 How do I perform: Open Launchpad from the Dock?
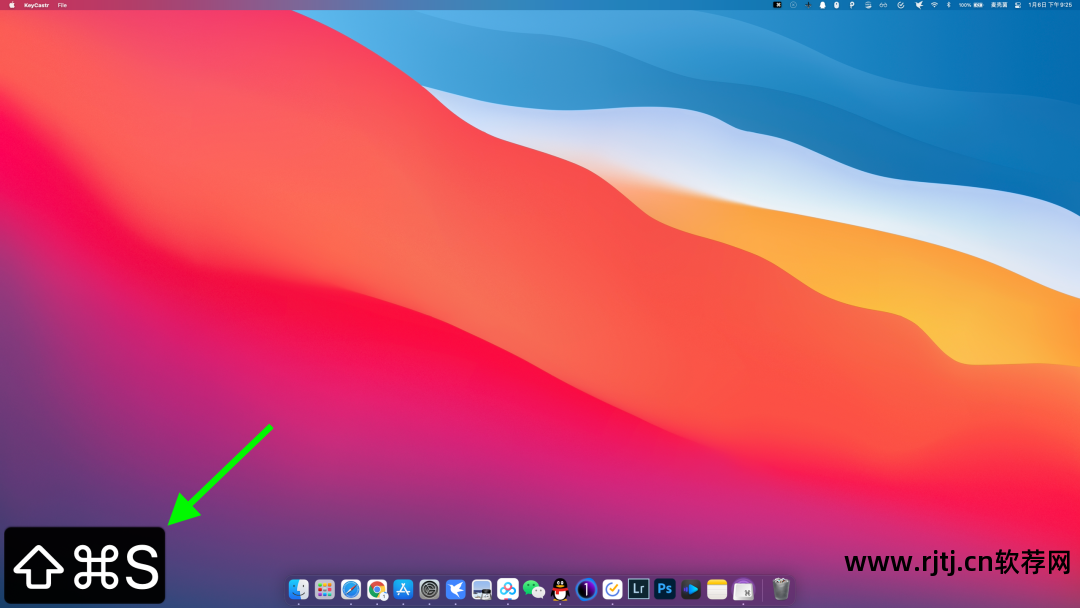tap(324, 590)
